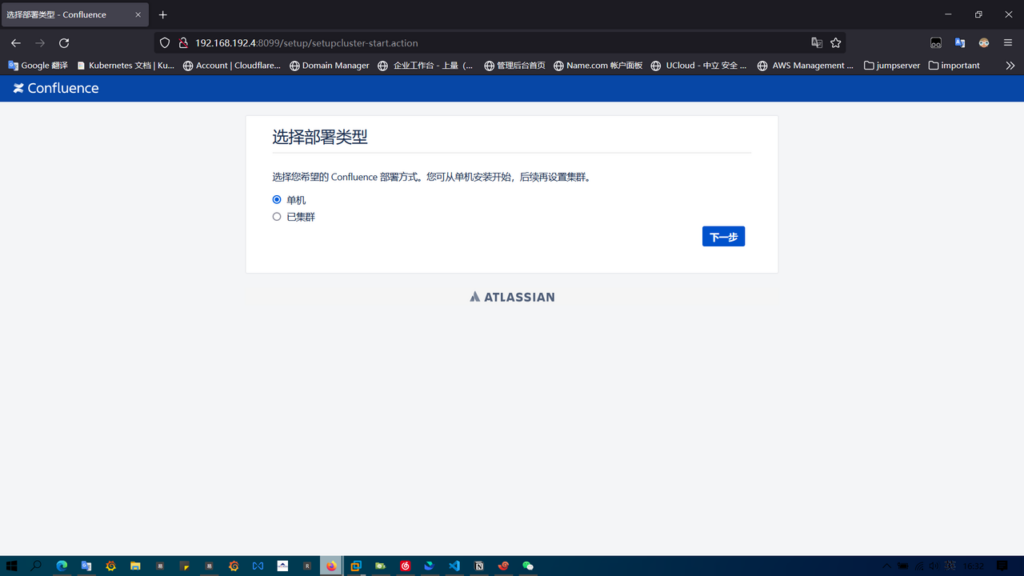Select the 已集群 deployment option
Viewport: 1024px width, 576px height.
277,217
